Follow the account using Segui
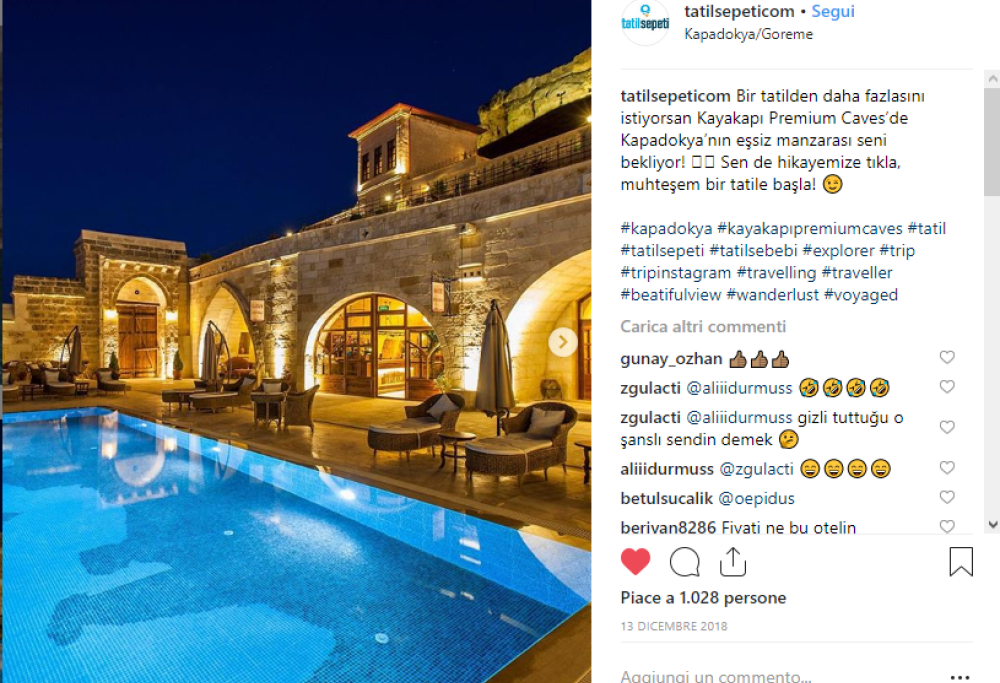This screenshot has width=1000, height=683. [x=833, y=11]
